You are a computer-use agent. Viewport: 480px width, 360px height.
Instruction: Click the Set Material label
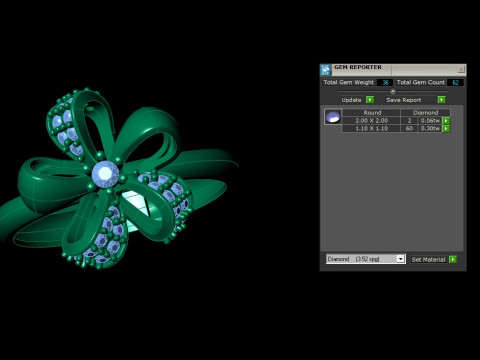click(428, 259)
